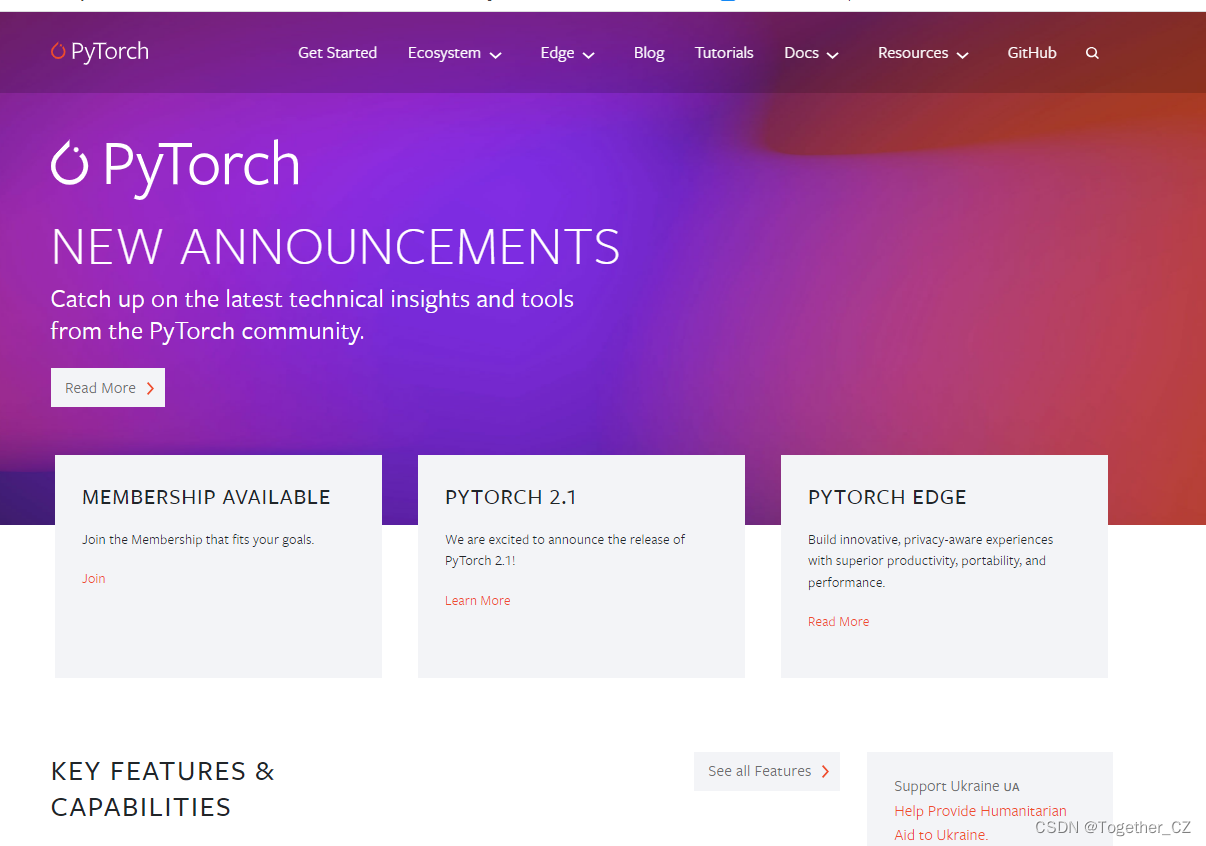Click the PYTORCH EDGE card heading
The height and width of the screenshot is (846, 1206).
pos(887,497)
